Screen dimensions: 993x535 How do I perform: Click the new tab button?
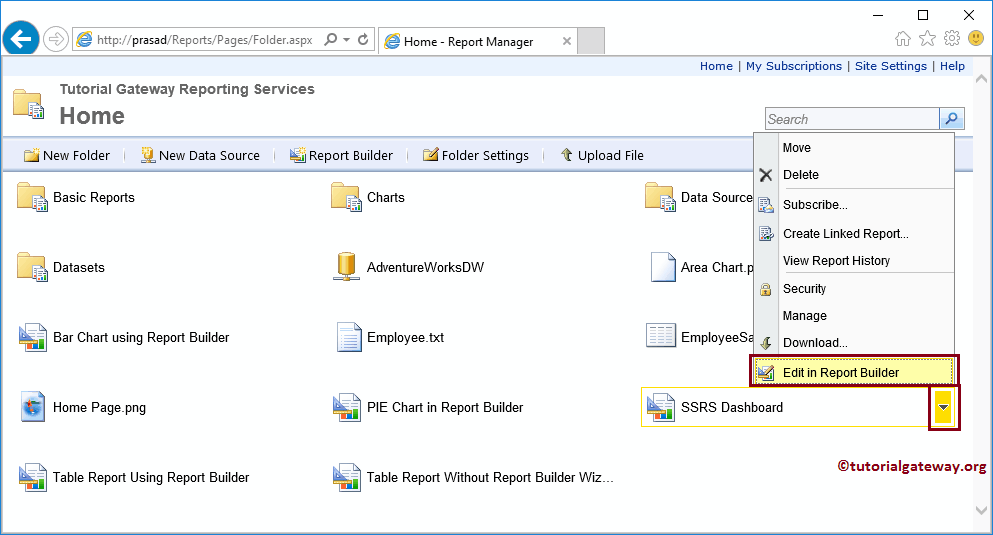(x=591, y=41)
